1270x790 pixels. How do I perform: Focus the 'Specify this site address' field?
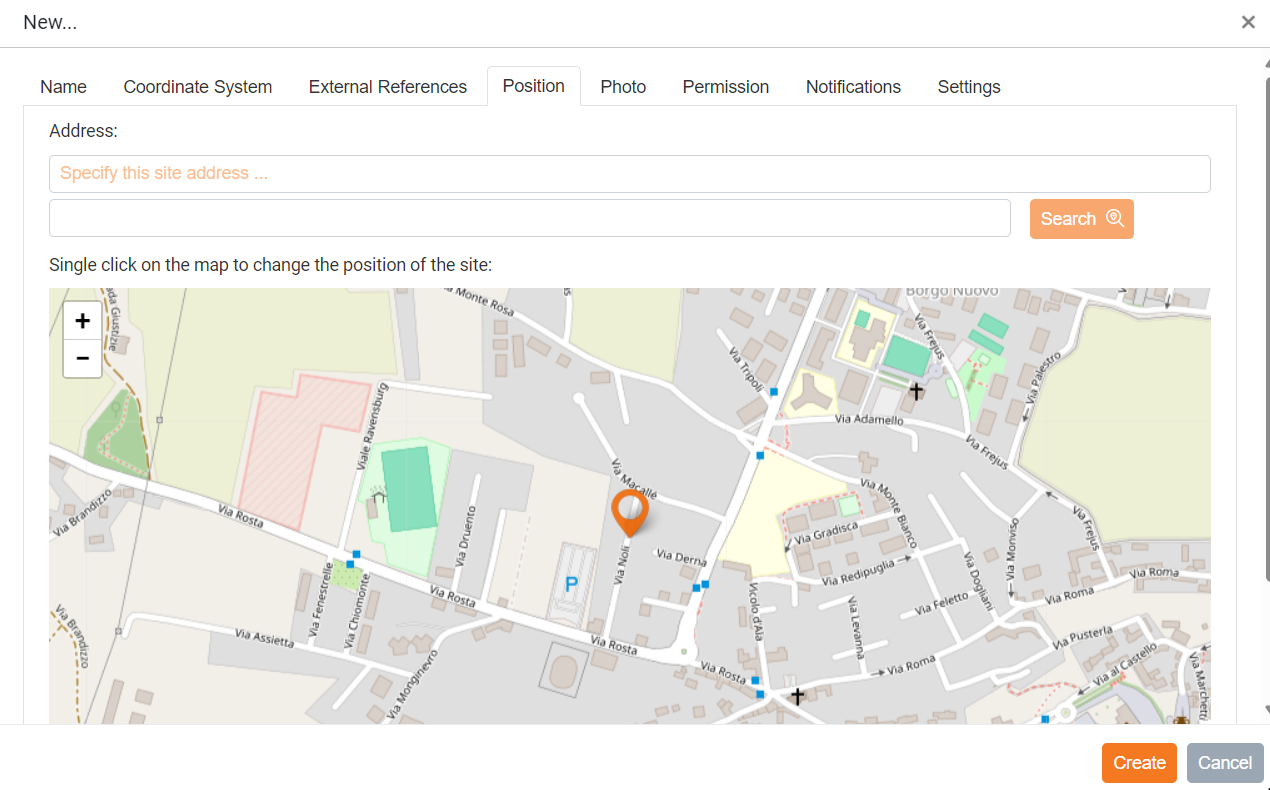(x=629, y=174)
